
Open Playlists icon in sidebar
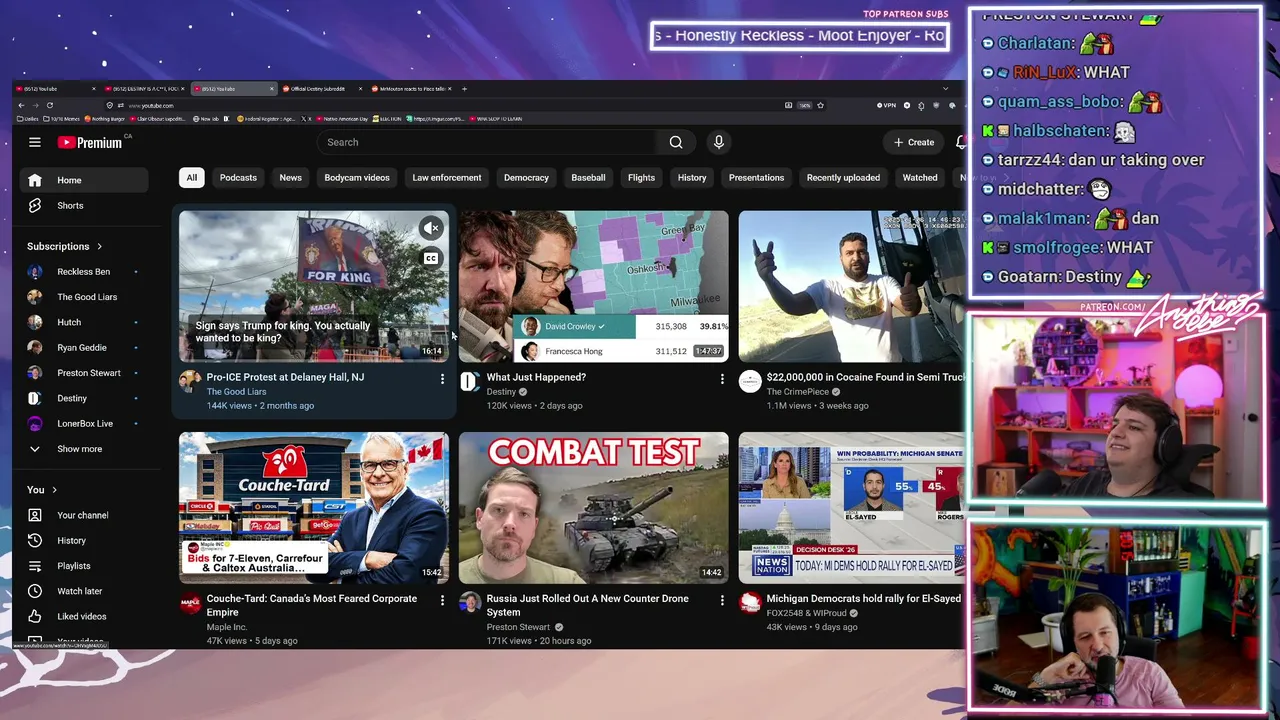[x=35, y=566]
